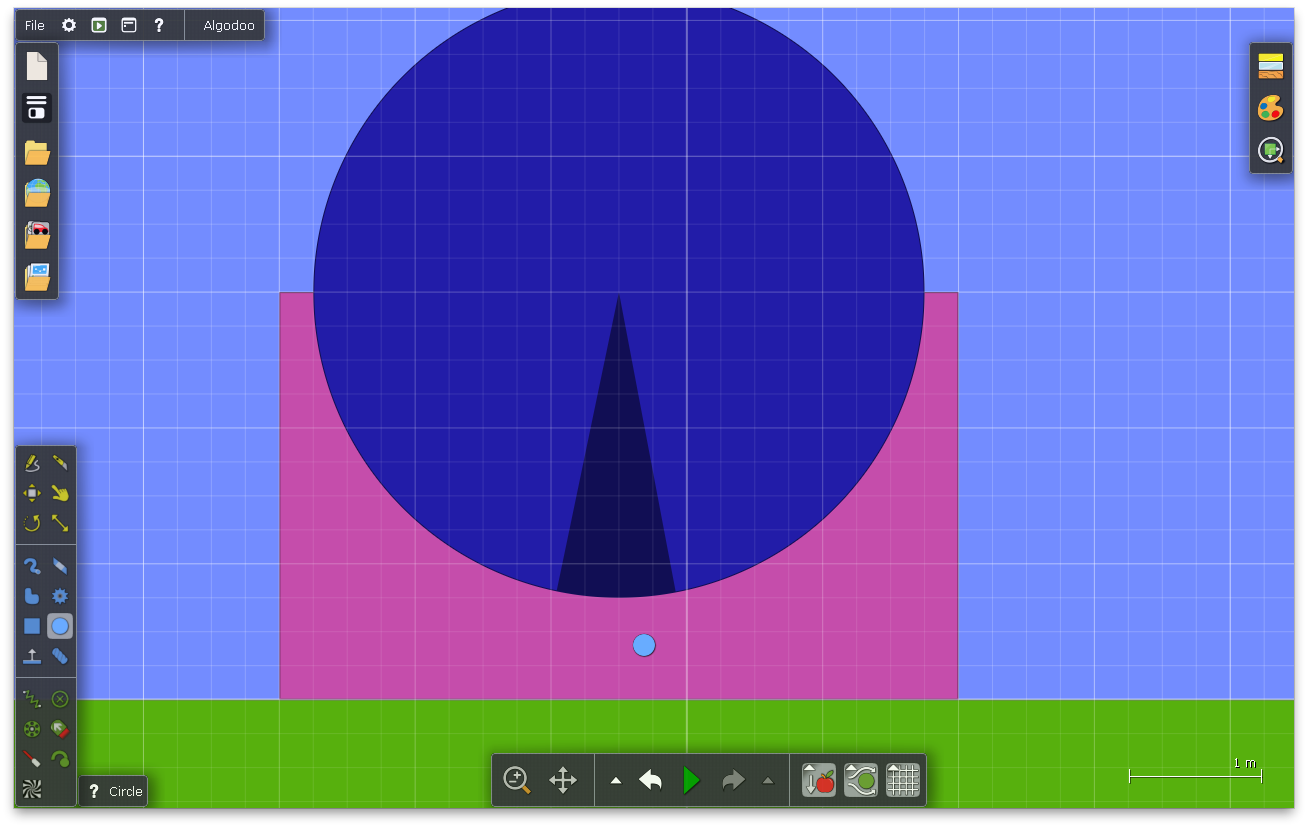
Task: Start the simulation with green play button
Action: pyautogui.click(x=691, y=780)
